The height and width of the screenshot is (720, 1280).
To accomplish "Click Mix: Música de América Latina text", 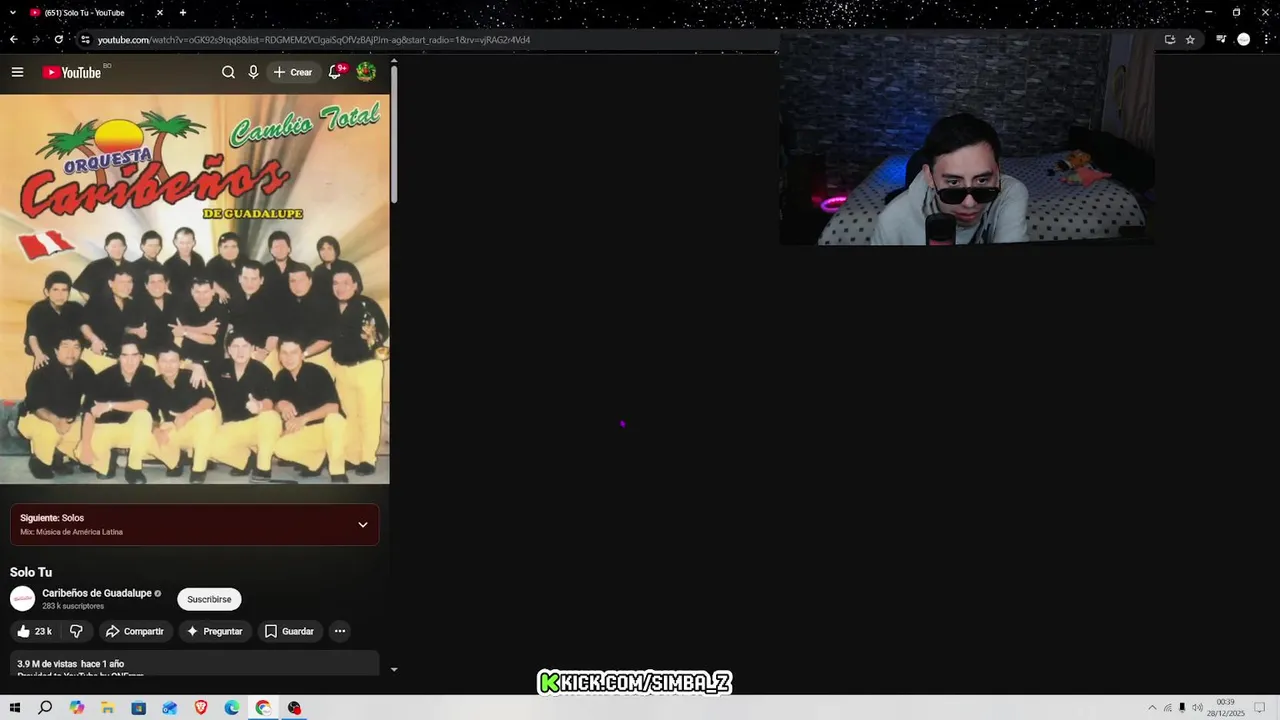I will click(x=71, y=532).
